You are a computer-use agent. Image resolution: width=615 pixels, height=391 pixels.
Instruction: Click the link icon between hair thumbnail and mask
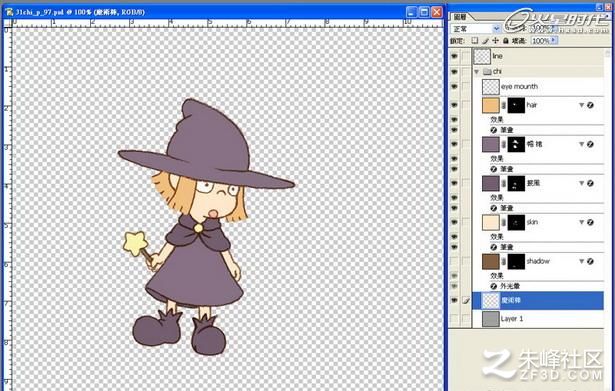[504, 105]
